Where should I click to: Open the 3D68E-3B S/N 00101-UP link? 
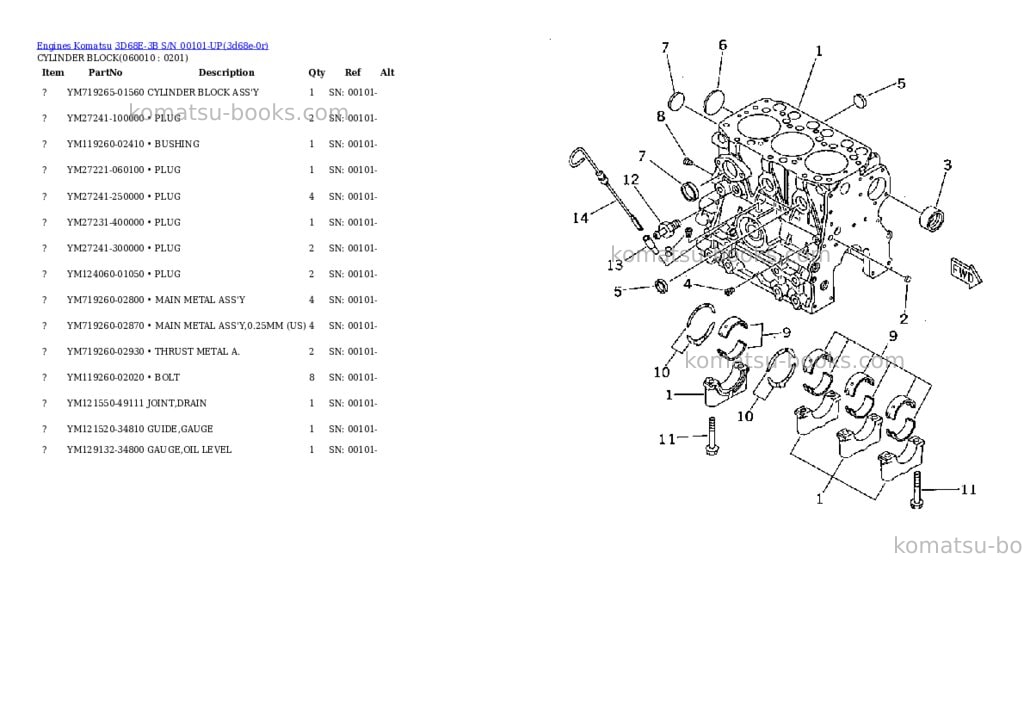tap(191, 46)
